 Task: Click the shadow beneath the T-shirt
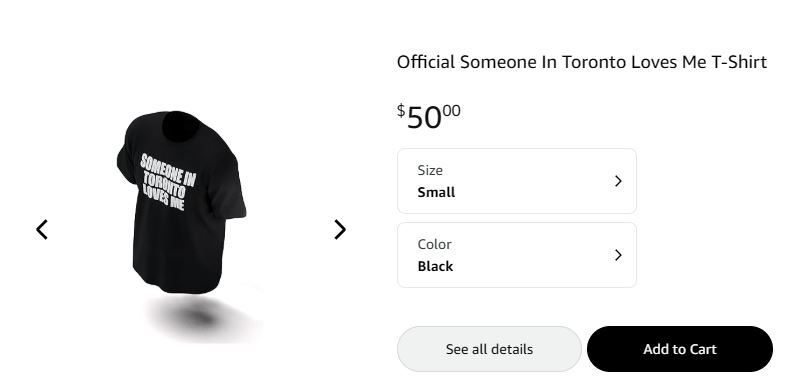tap(202, 317)
